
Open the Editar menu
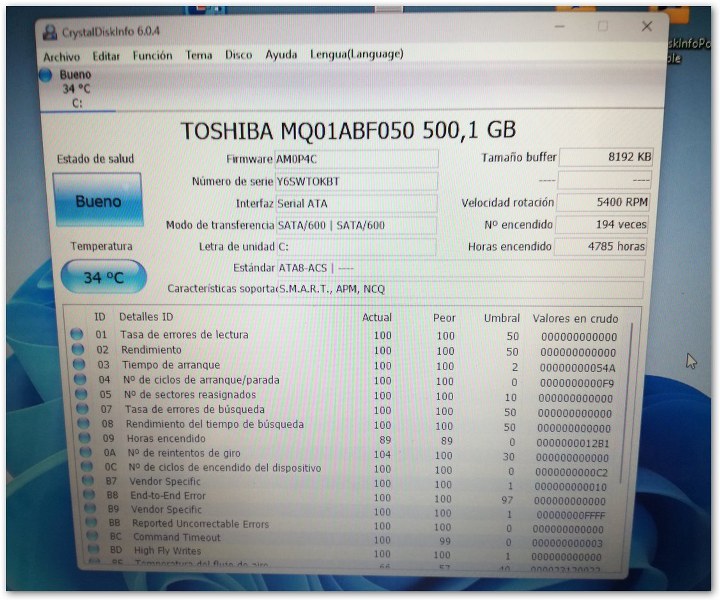coord(106,56)
